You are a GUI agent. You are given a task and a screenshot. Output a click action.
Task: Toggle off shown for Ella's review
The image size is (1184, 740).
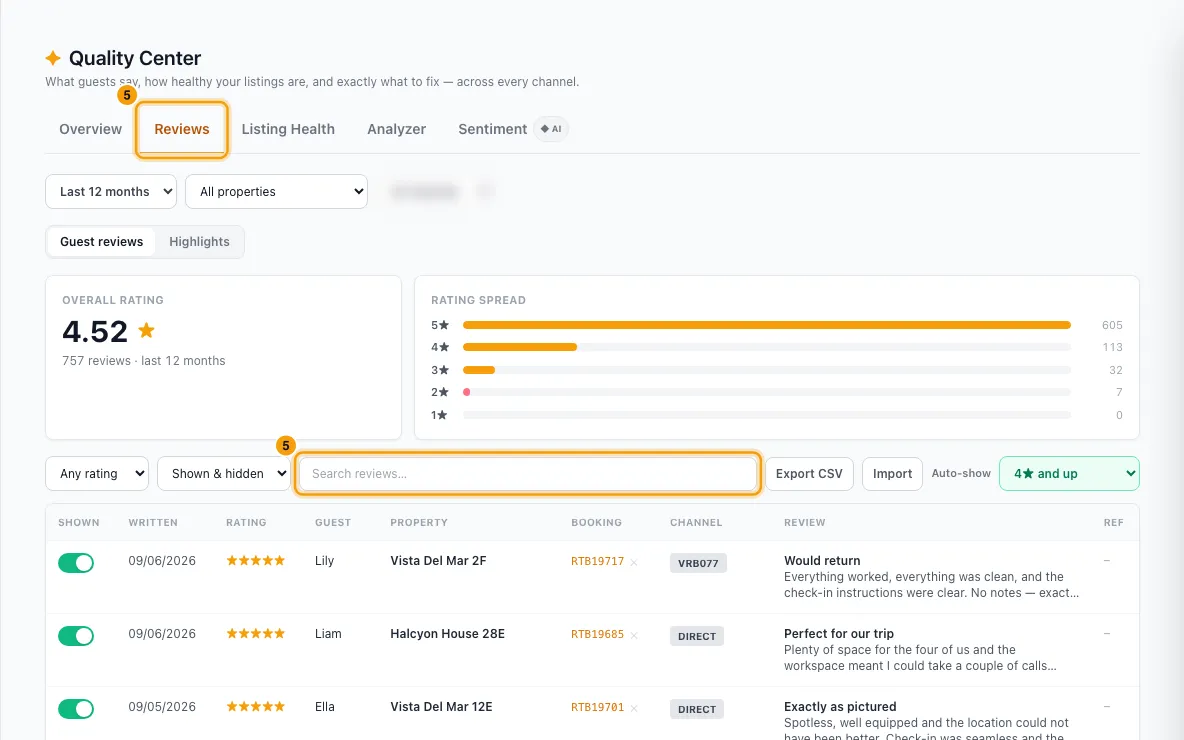pos(76,709)
